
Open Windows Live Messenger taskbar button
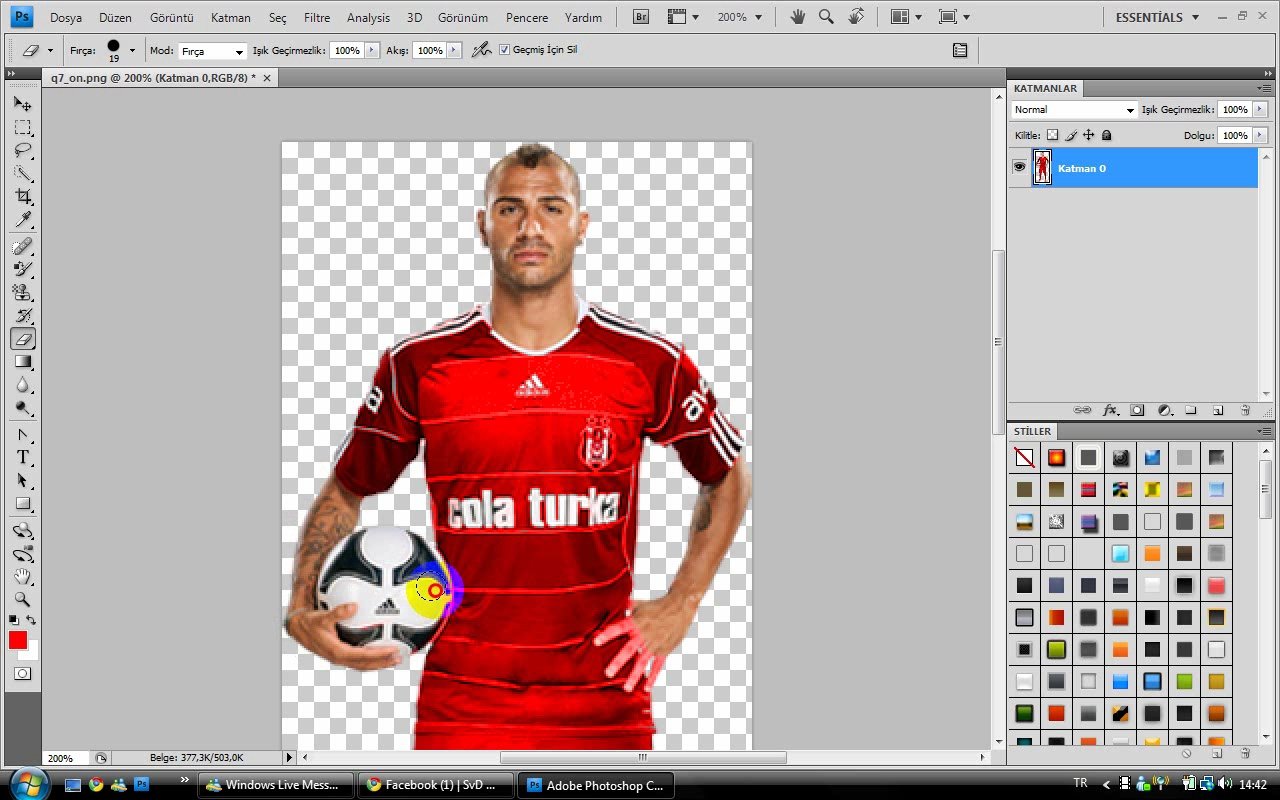pos(276,785)
